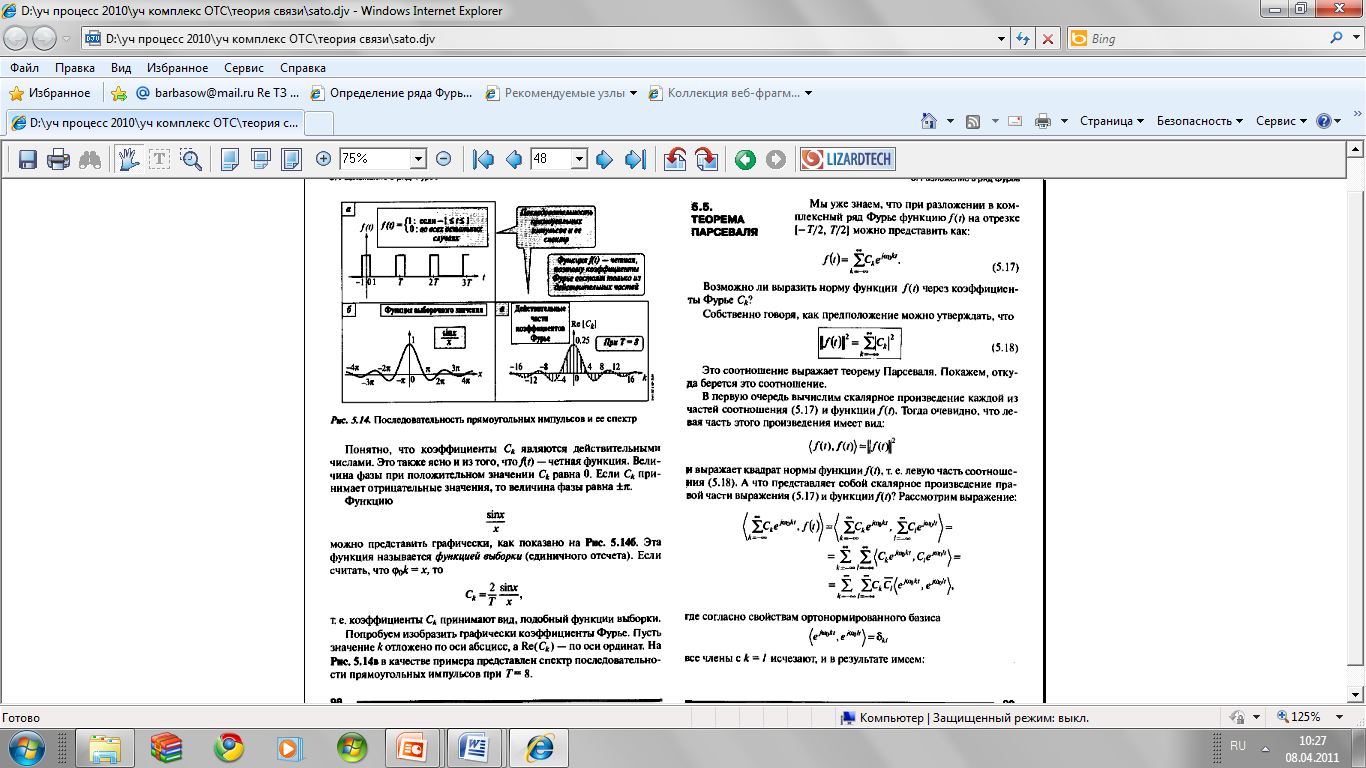Open the Избранное menu in the menu bar
The width and height of the screenshot is (1366, 768).
tap(177, 68)
